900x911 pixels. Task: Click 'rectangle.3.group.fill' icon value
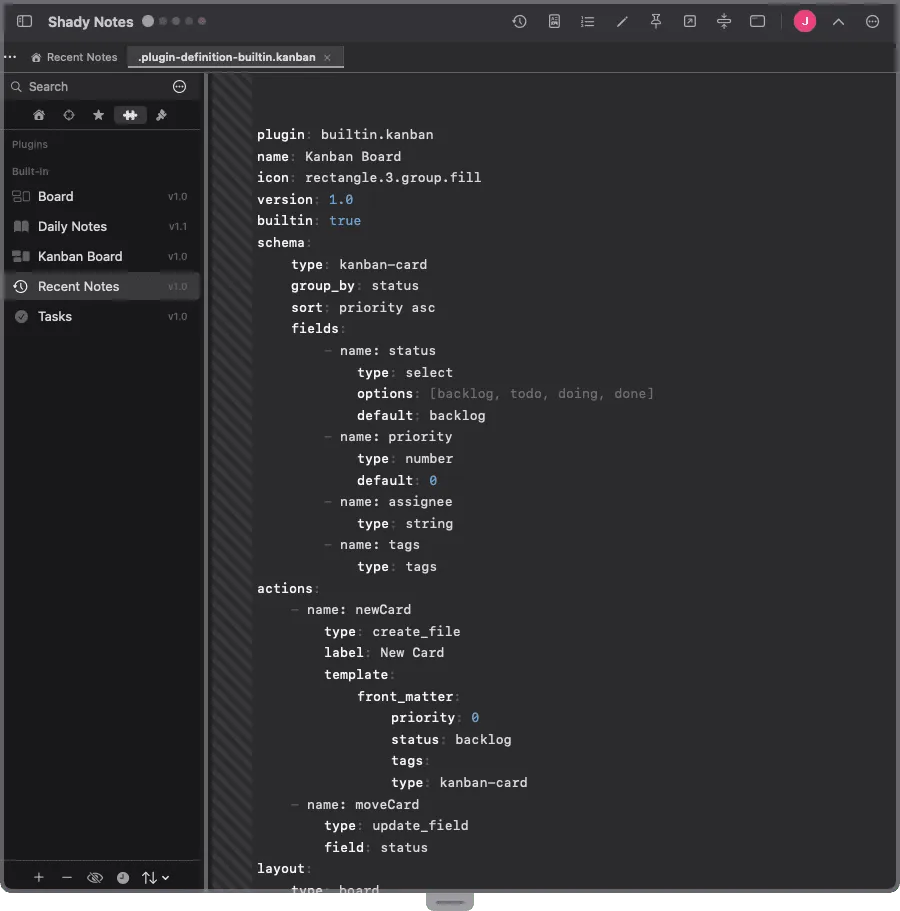(x=393, y=178)
